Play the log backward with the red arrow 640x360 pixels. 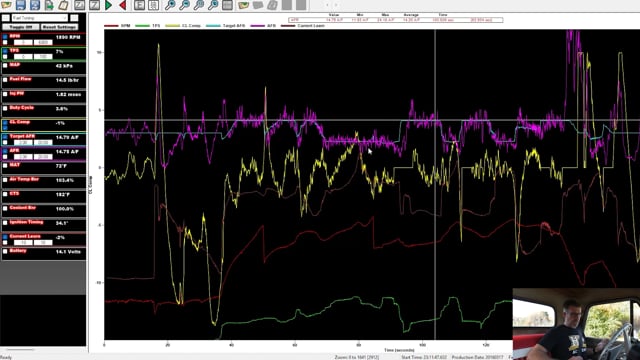122,5
